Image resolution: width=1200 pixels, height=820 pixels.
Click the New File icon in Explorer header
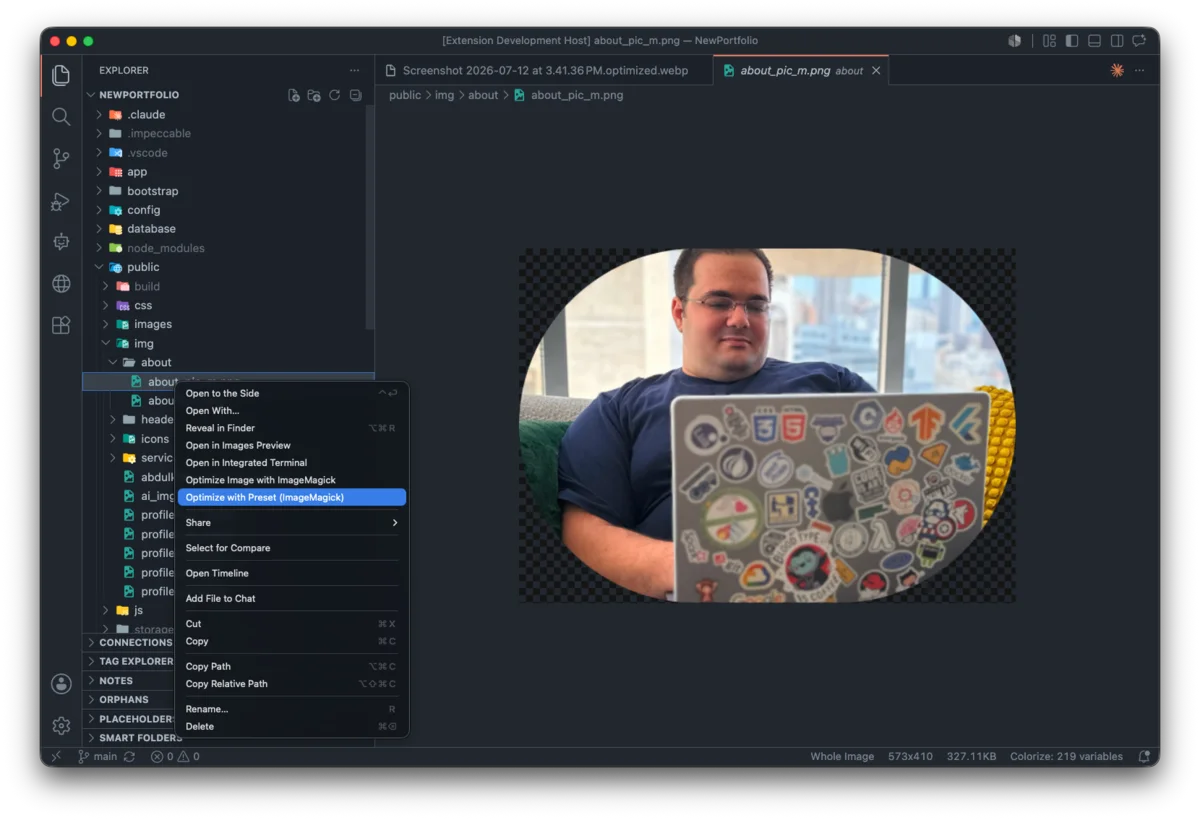294,95
